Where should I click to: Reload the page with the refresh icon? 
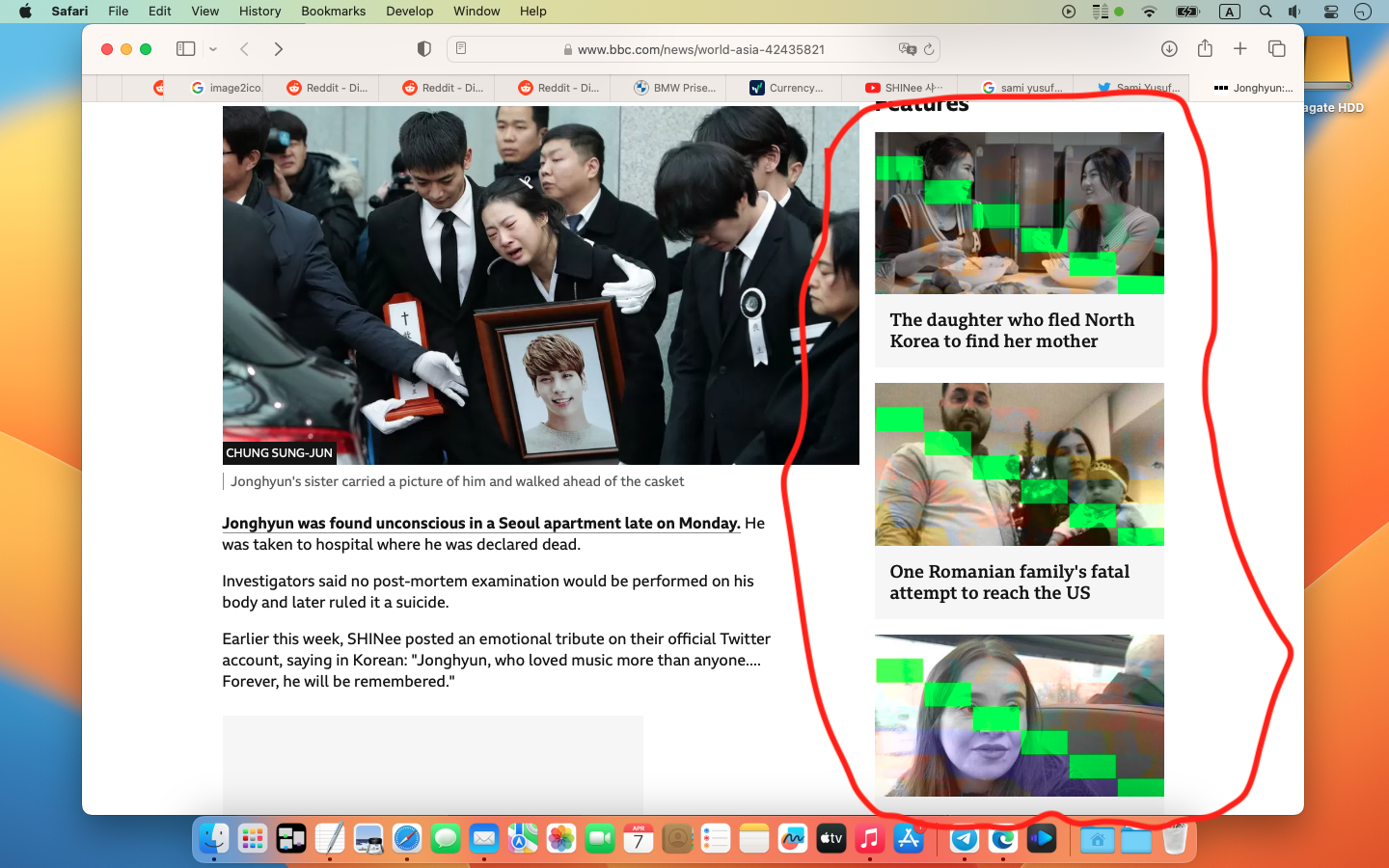(929, 49)
